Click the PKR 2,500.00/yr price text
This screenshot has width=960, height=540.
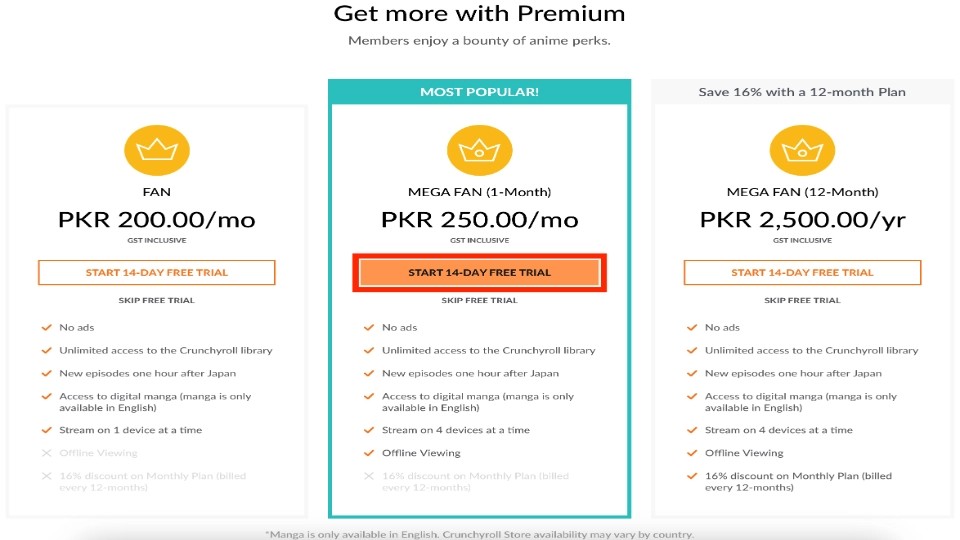[802, 220]
